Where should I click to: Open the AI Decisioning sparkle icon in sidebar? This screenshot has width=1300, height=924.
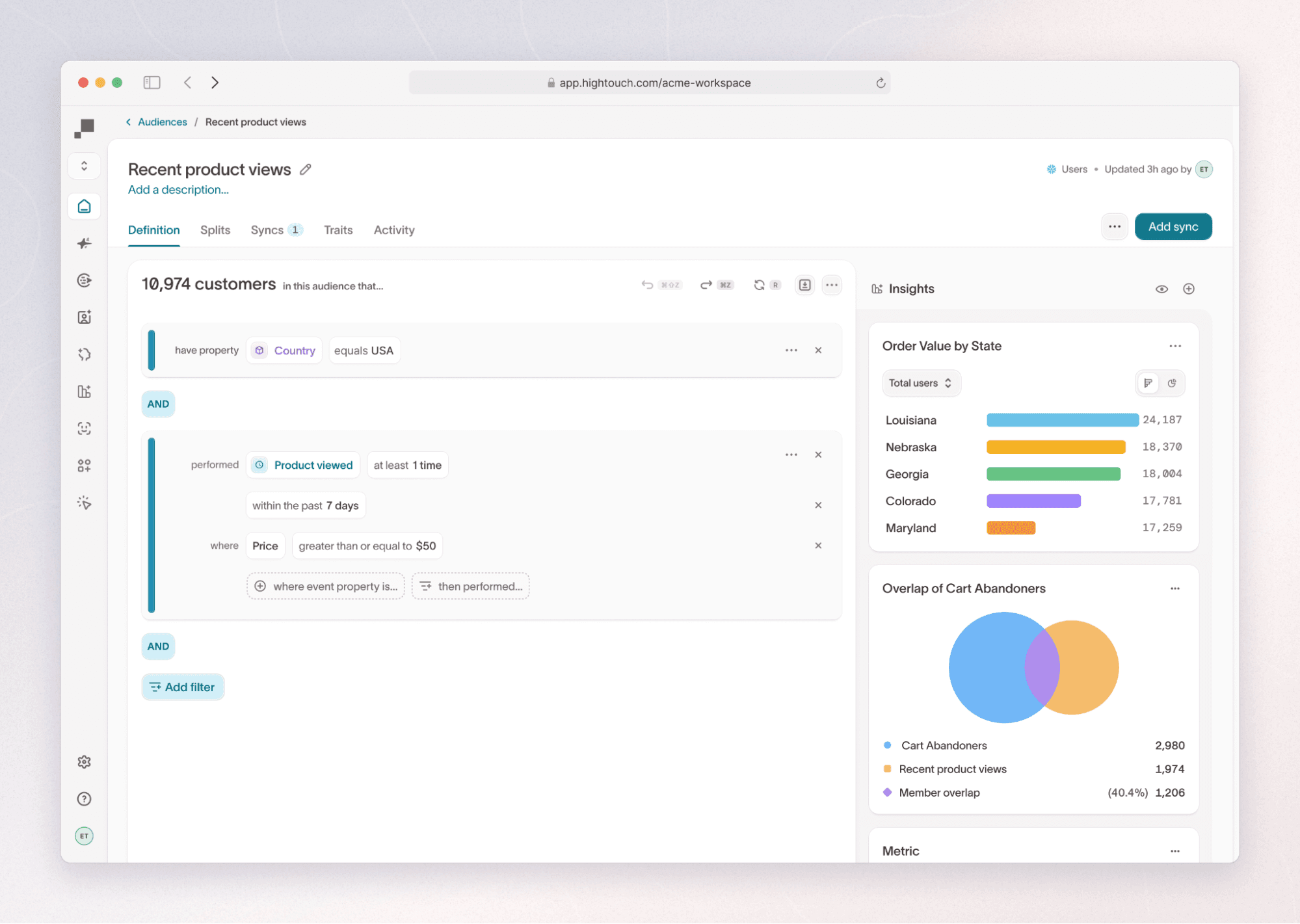click(84, 243)
